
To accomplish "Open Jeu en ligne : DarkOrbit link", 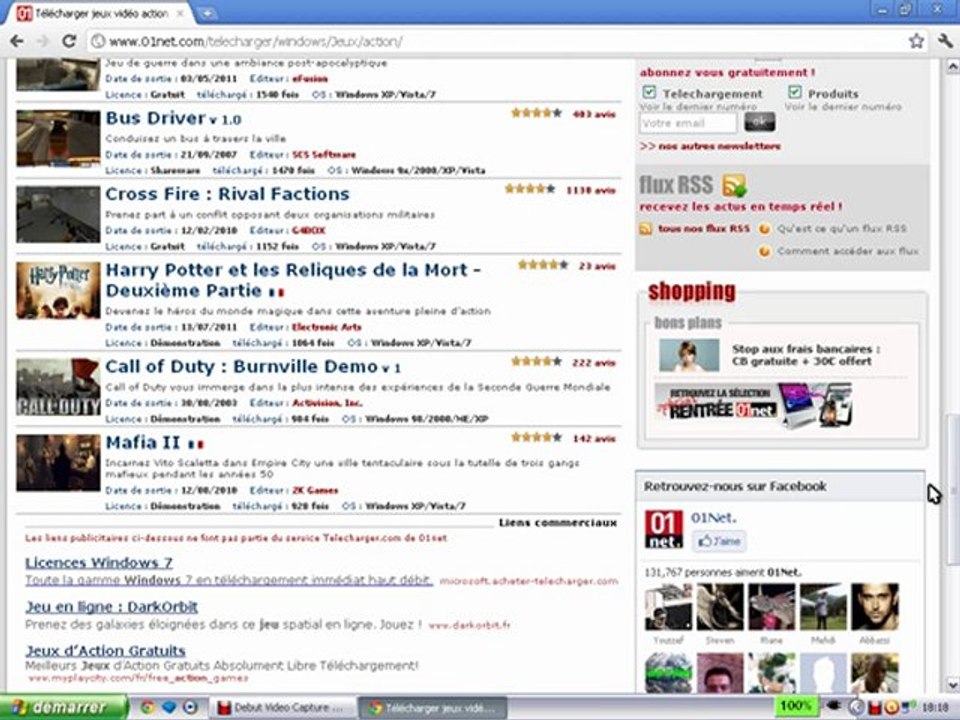I will [x=111, y=607].
